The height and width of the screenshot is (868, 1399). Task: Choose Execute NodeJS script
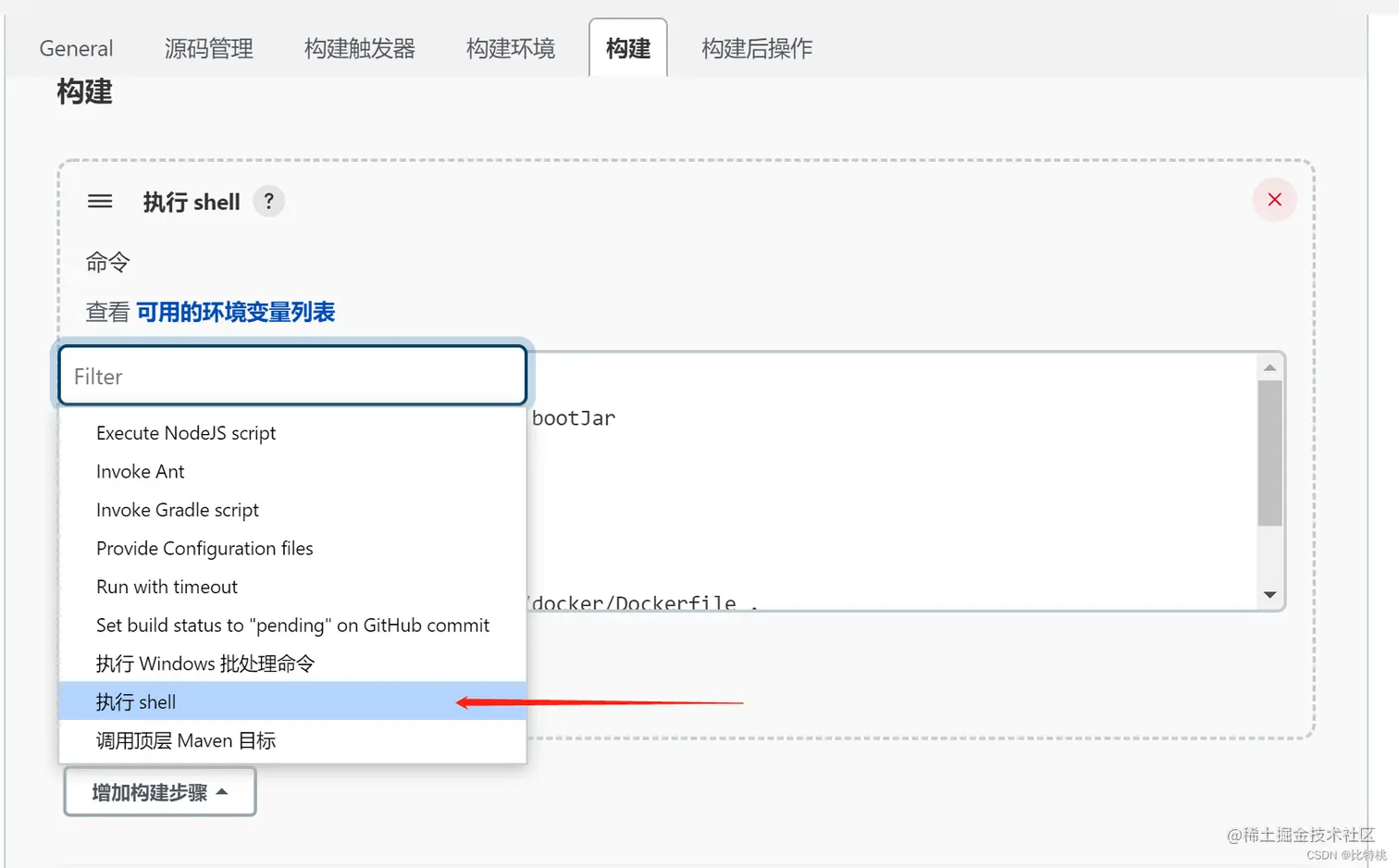(x=292, y=433)
